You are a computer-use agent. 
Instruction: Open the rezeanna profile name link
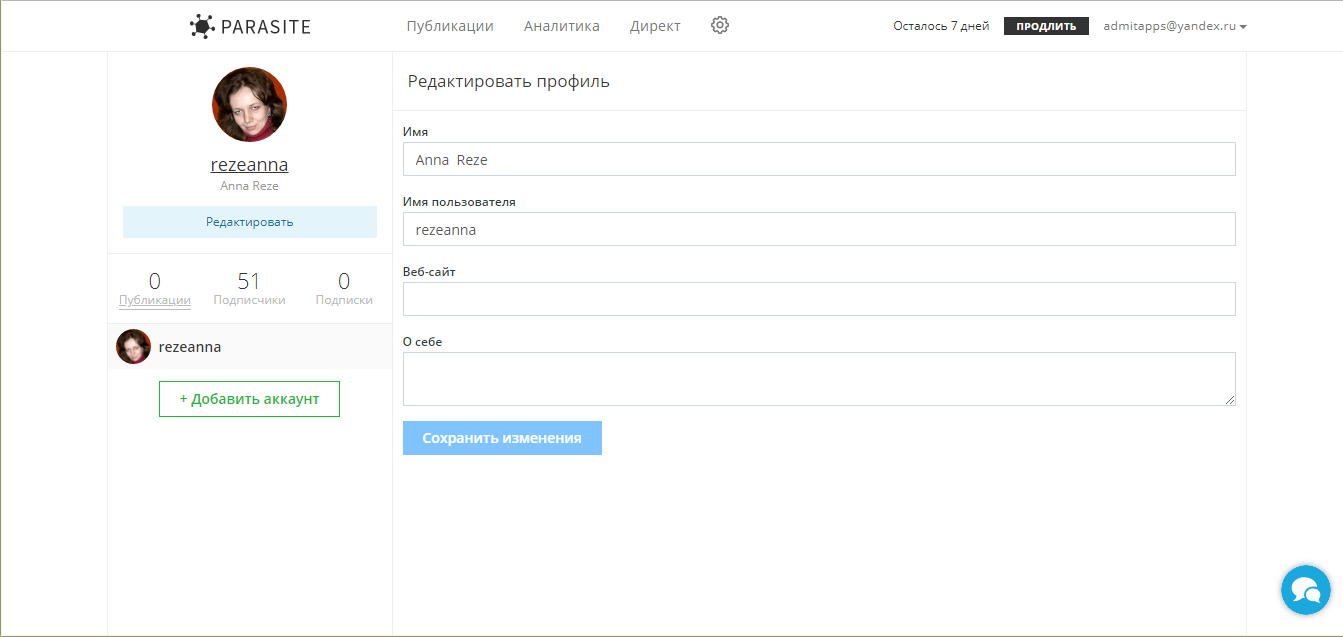[249, 165]
